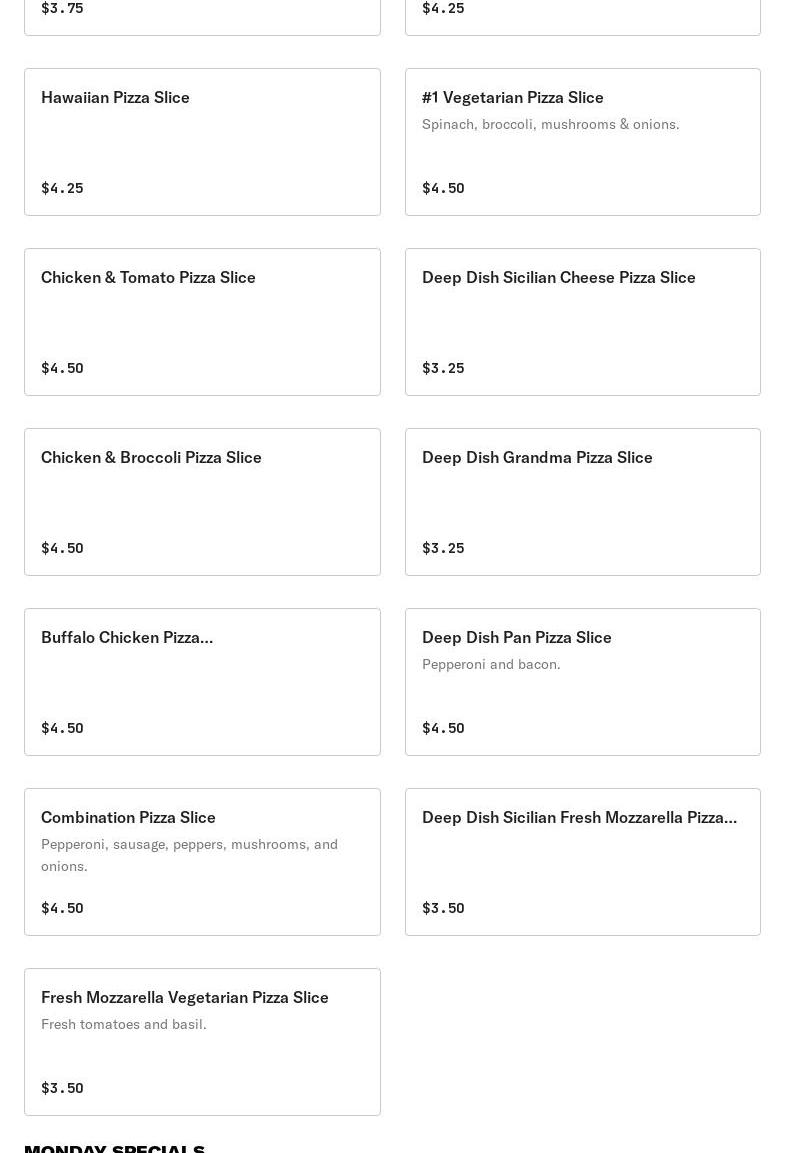
Task: Open the Buffalo Chicken Pizza item
Action: [202, 682]
